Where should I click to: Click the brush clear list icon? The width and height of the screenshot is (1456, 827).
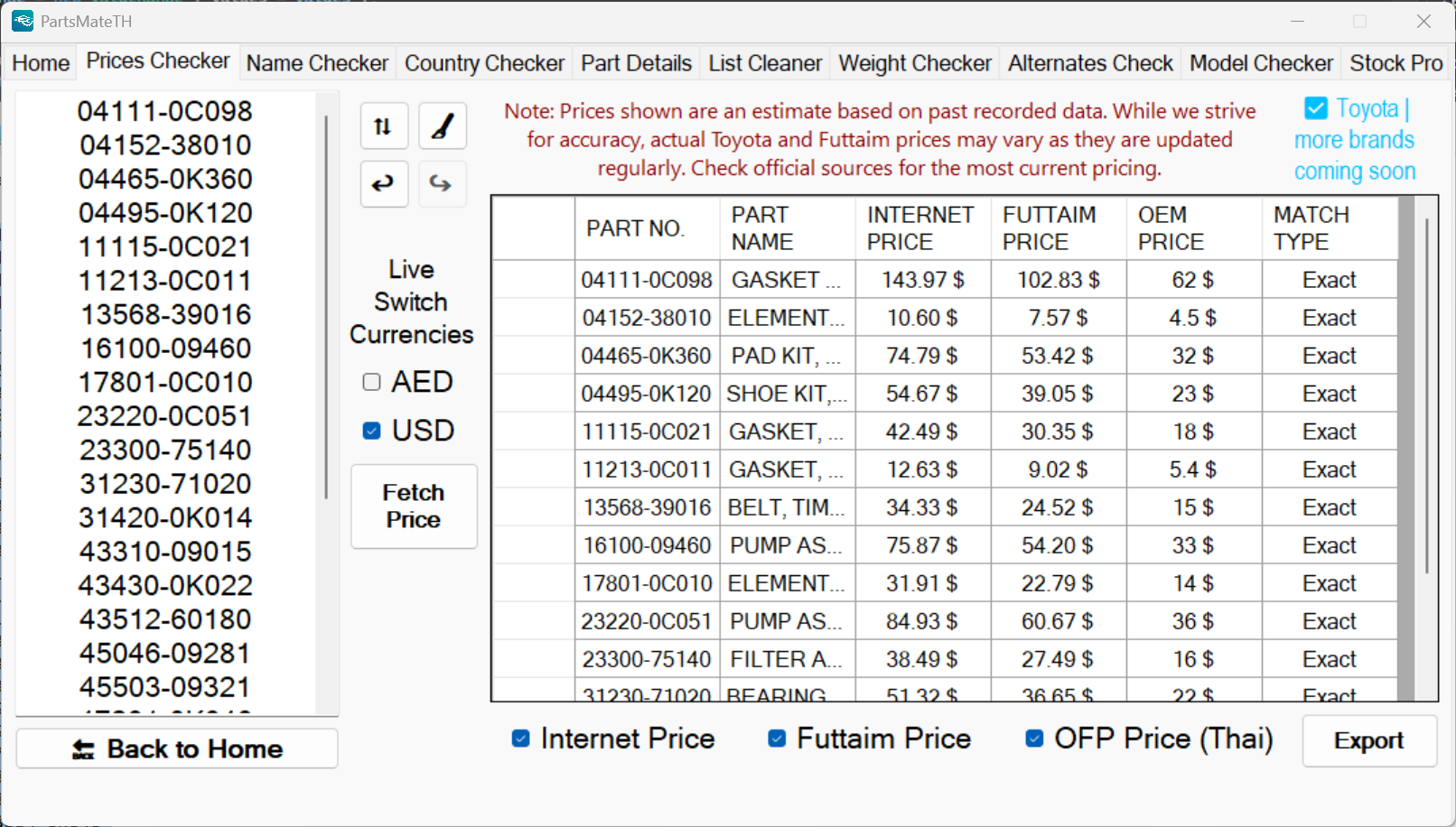442,126
